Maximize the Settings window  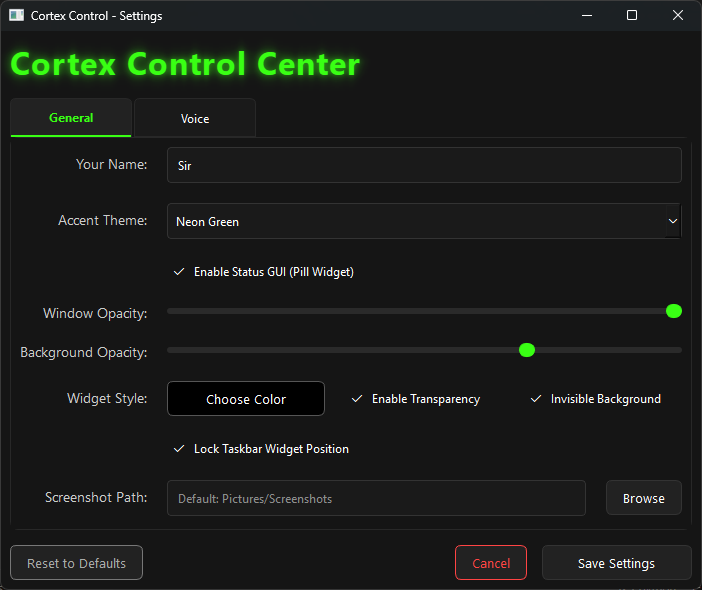point(632,16)
